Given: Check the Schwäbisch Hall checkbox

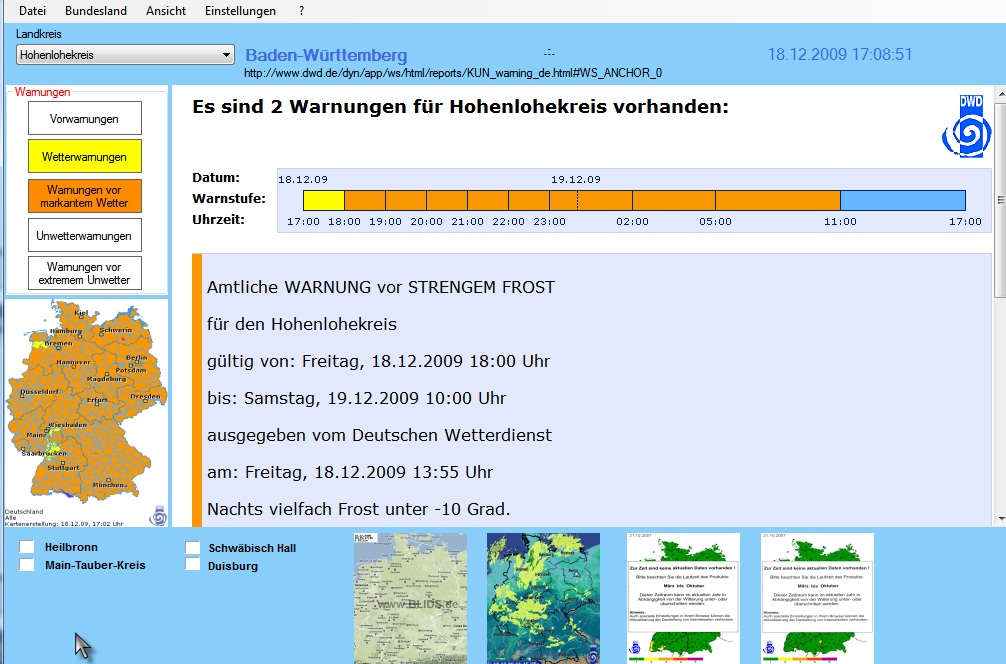Looking at the screenshot, I should (192, 548).
